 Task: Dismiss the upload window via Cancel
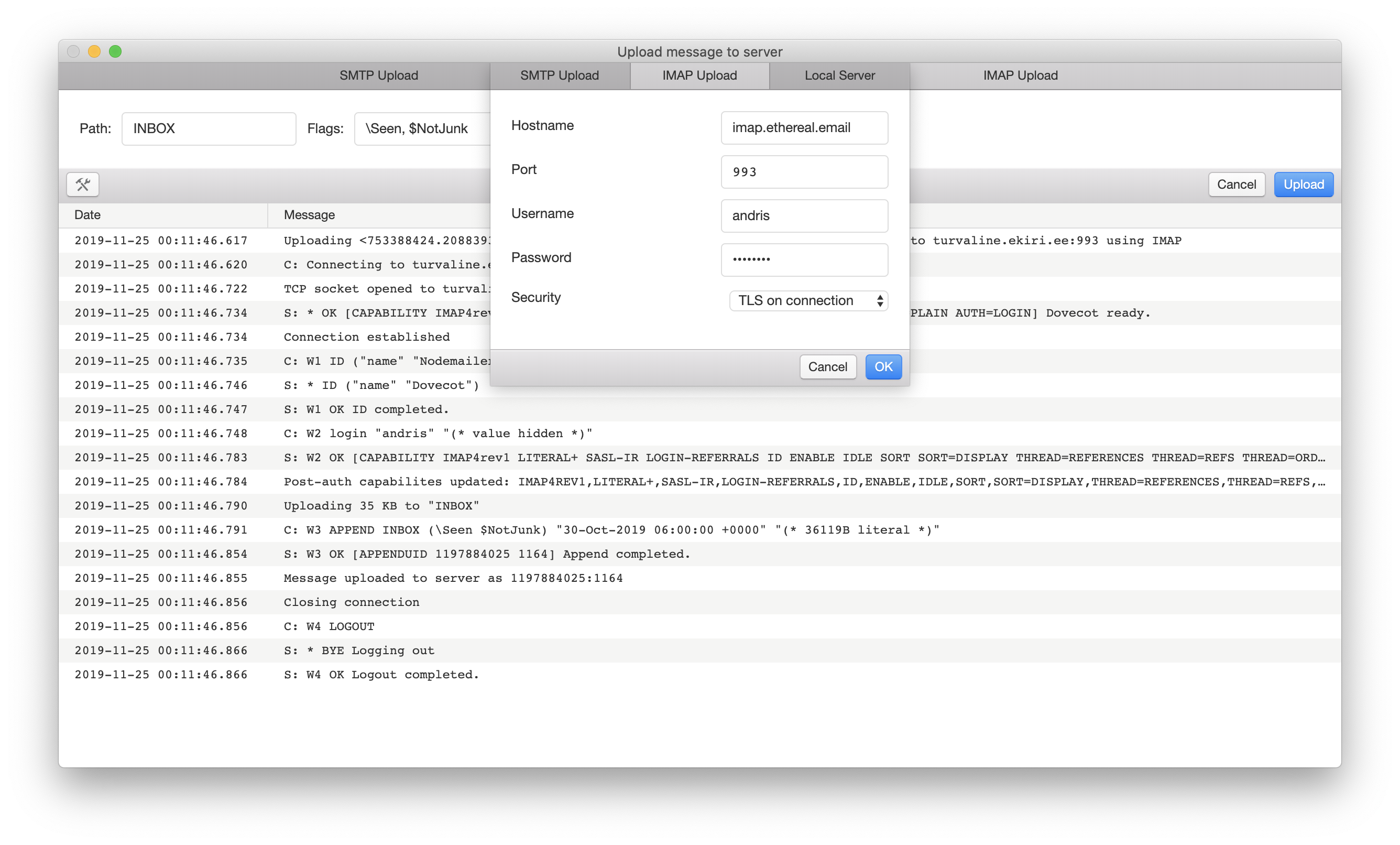click(x=1237, y=184)
